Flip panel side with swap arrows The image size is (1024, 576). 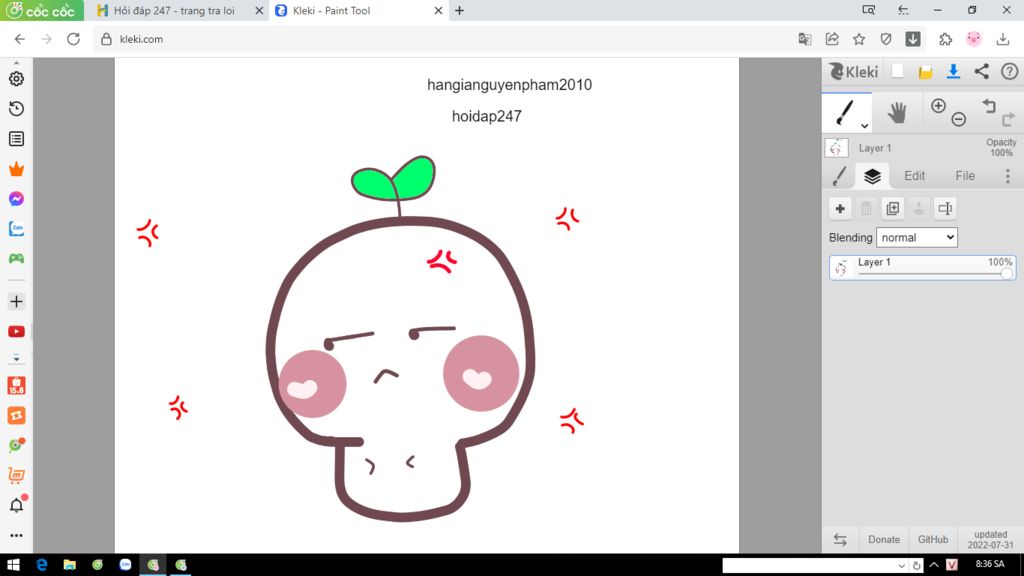pos(840,539)
